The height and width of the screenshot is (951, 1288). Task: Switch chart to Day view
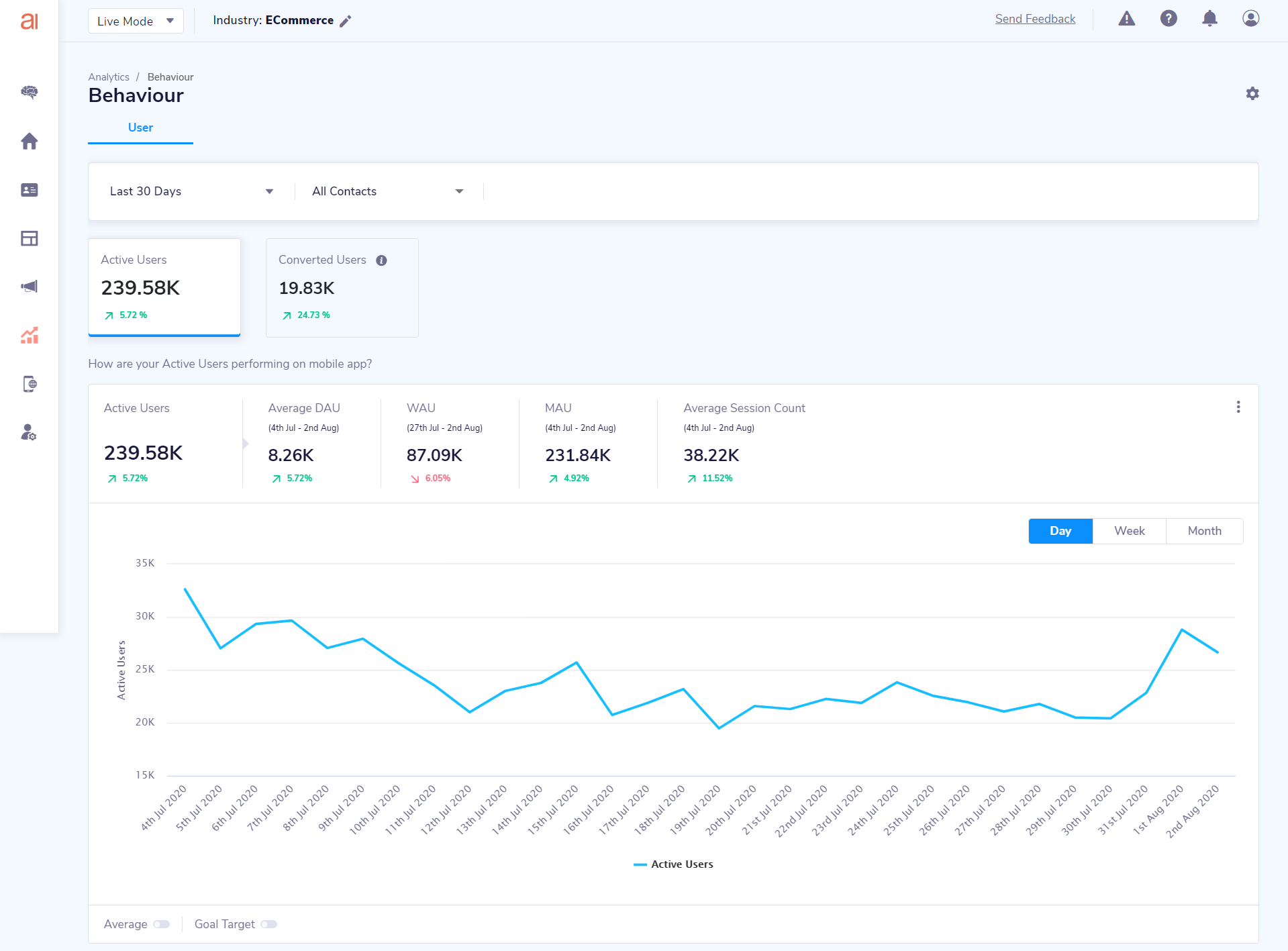pos(1060,531)
